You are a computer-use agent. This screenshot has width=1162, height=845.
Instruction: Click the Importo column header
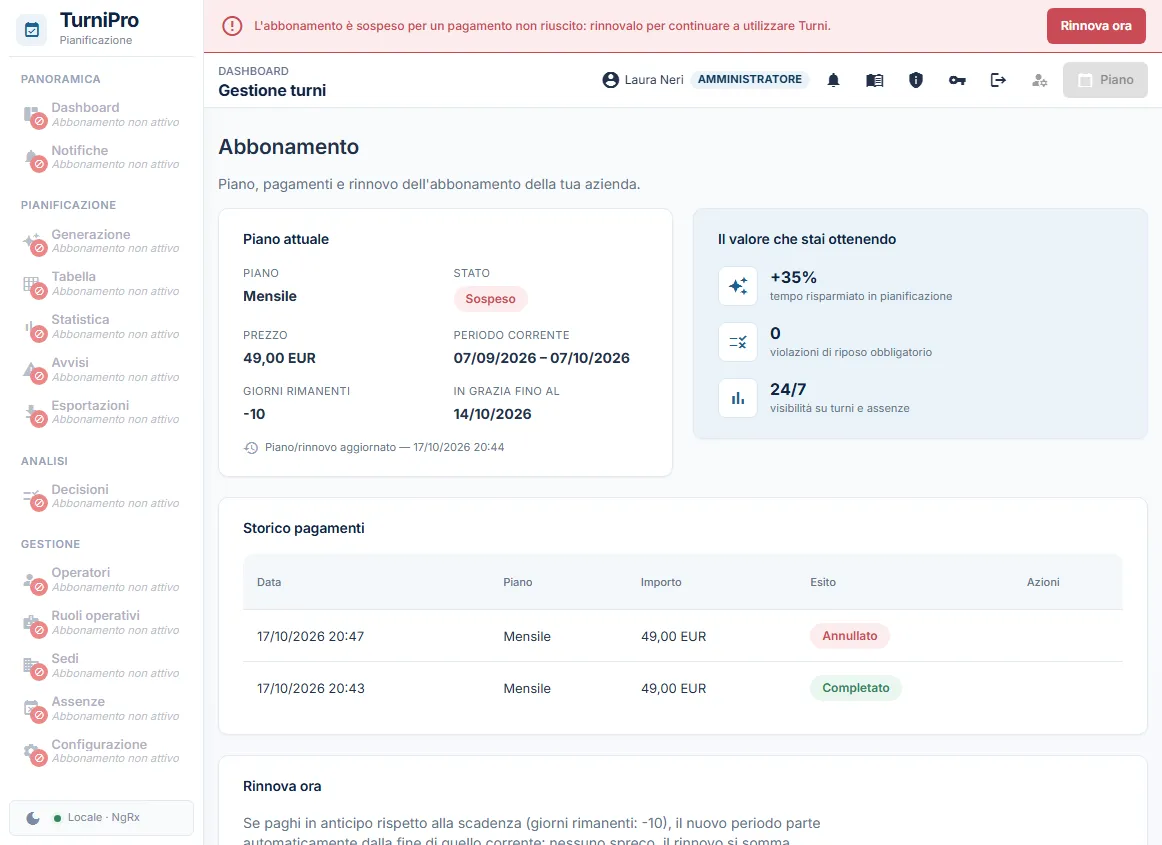661,583
